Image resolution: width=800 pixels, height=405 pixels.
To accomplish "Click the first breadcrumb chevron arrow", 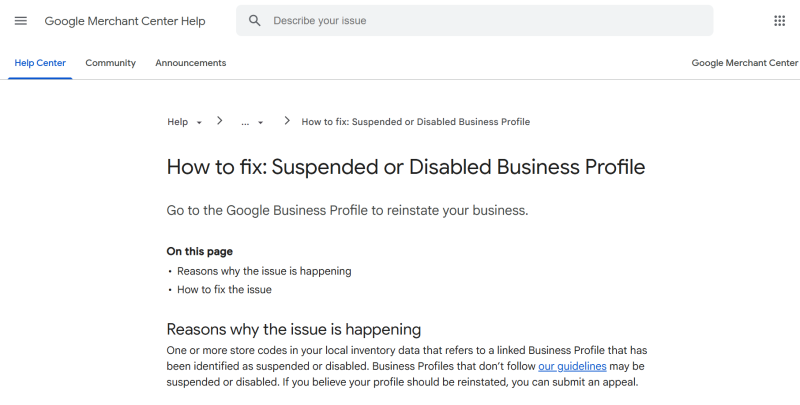I will coord(219,121).
